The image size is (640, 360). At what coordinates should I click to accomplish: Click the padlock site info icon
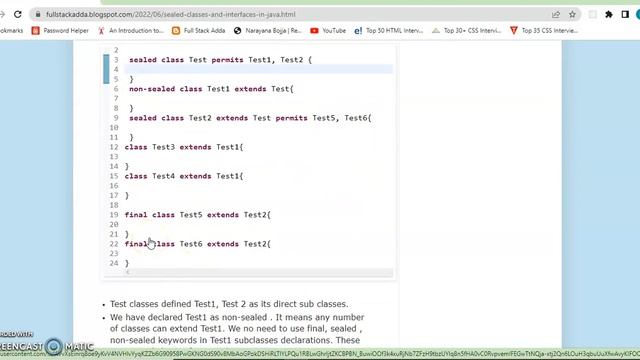coord(38,14)
